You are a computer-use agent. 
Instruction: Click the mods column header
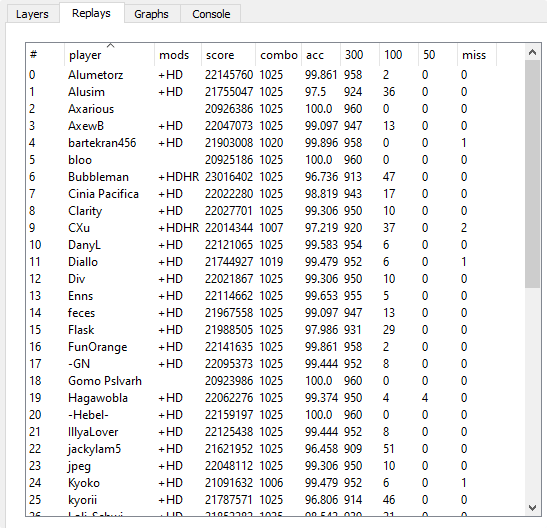point(178,55)
